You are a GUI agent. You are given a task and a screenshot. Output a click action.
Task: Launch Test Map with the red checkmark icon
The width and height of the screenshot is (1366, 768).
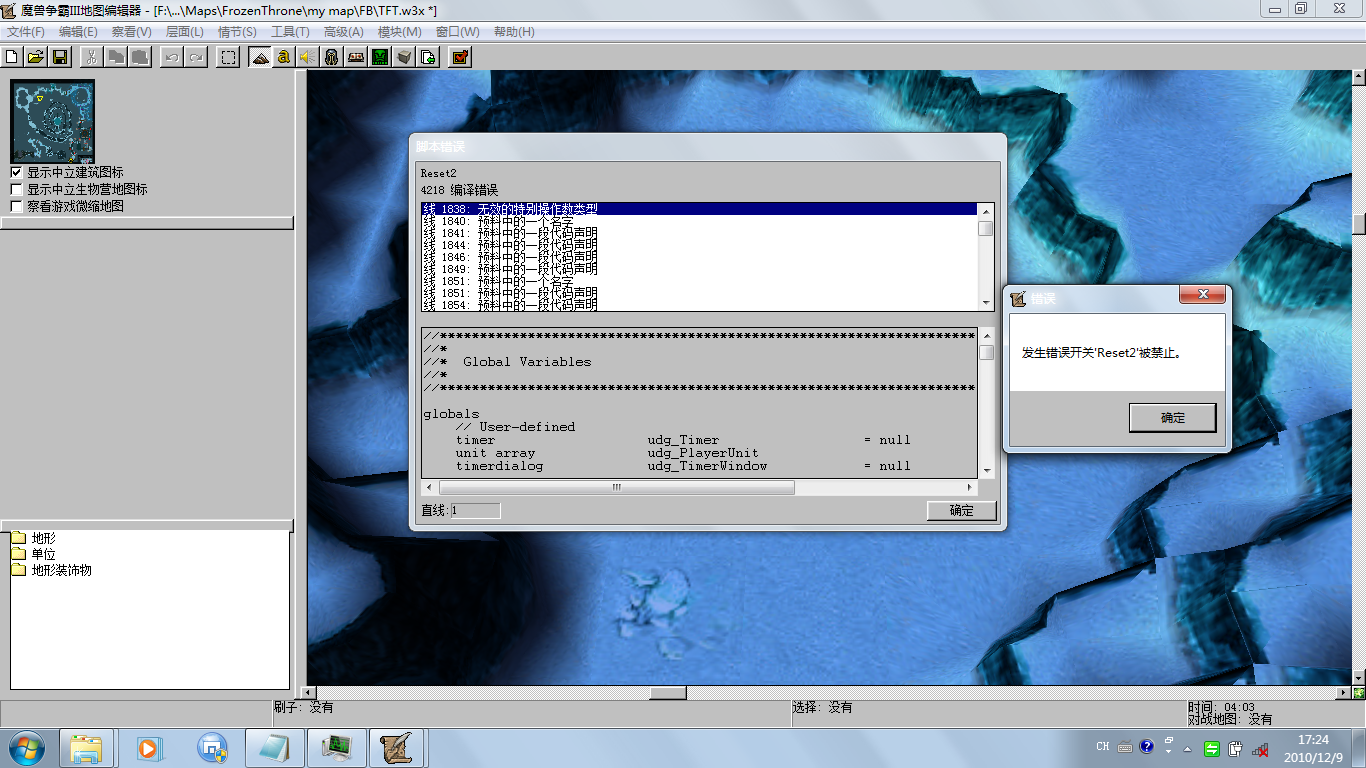[460, 57]
